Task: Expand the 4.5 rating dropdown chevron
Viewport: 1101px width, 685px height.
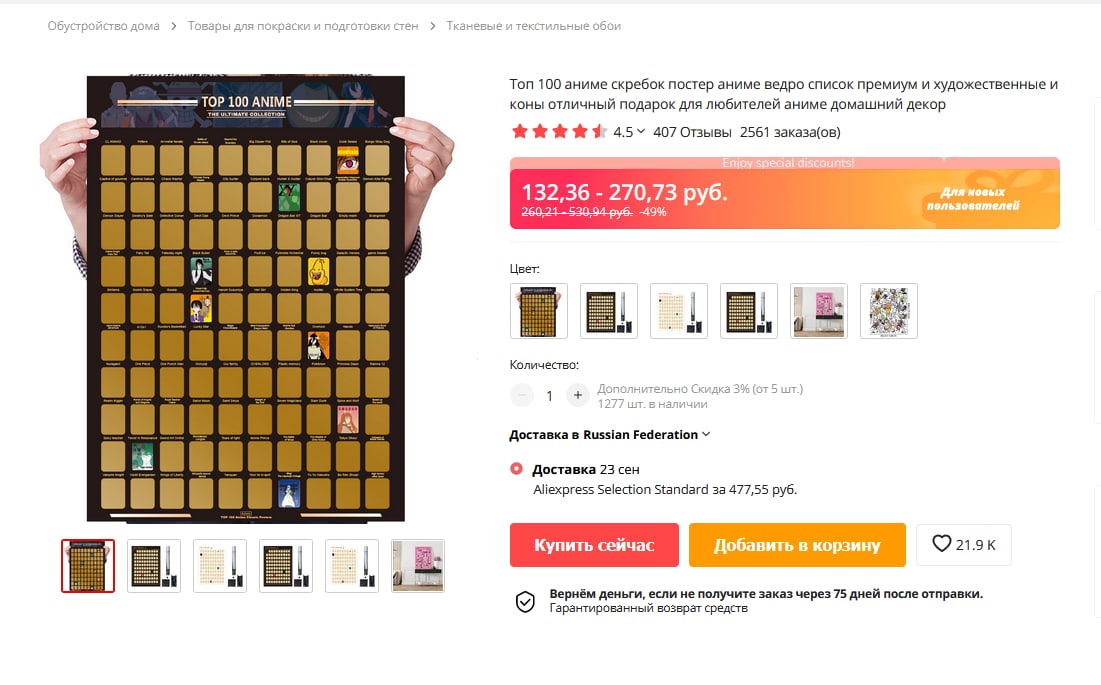Action: pyautogui.click(x=640, y=131)
